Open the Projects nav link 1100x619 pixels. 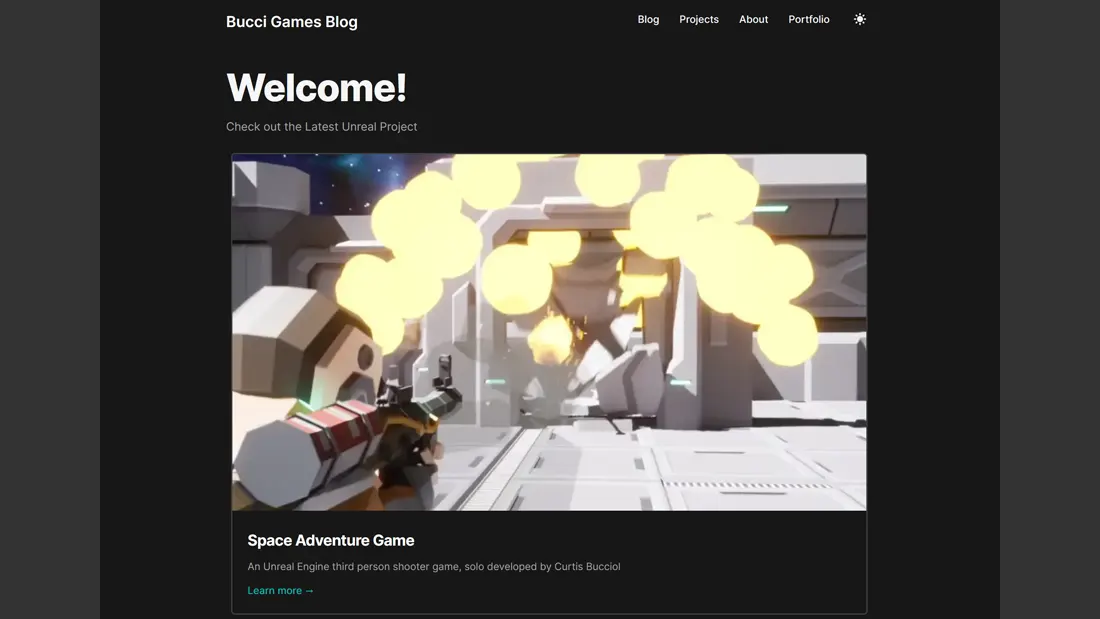(699, 20)
